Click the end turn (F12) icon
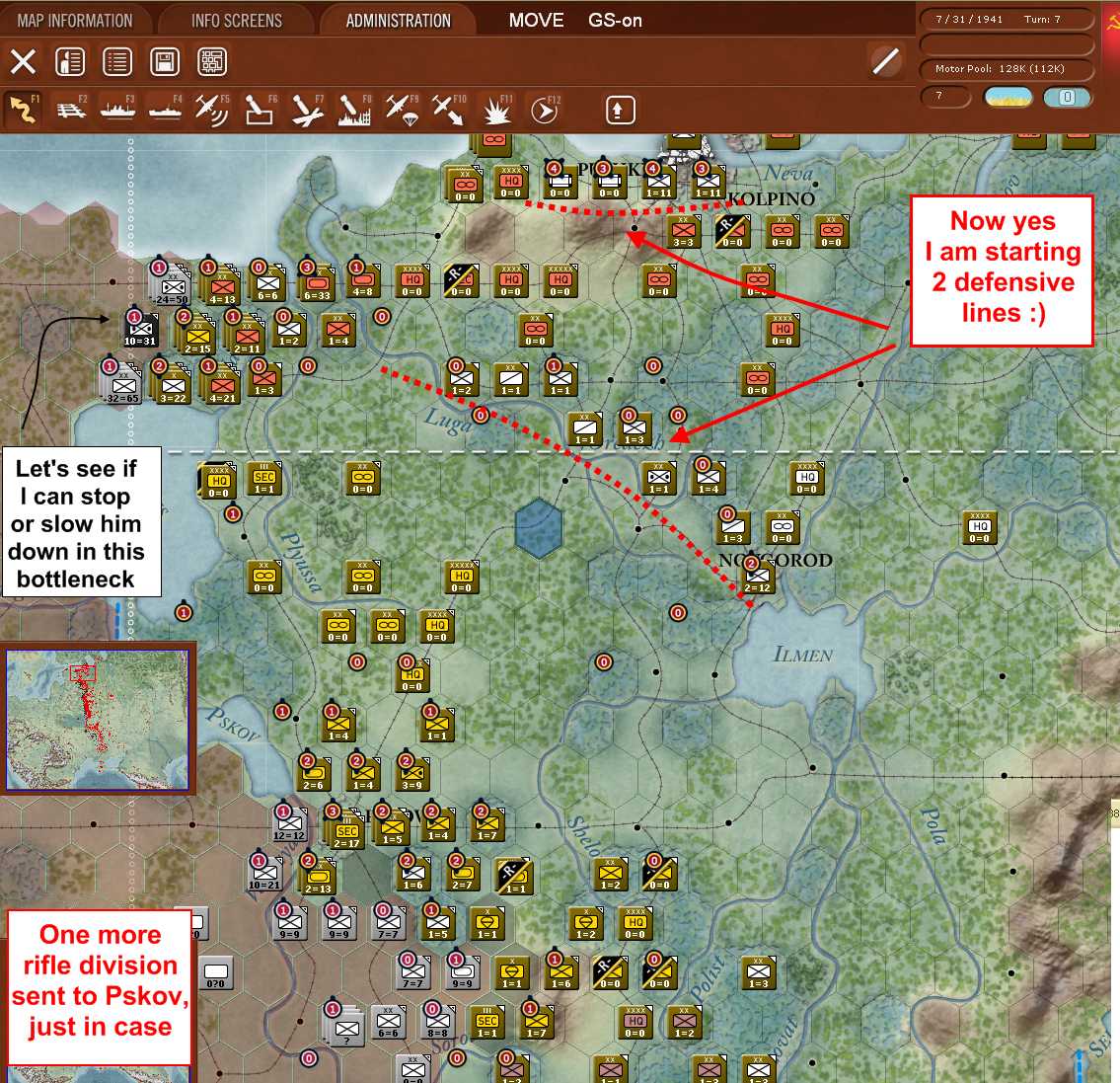This screenshot has height=1083, width=1120. (545, 110)
